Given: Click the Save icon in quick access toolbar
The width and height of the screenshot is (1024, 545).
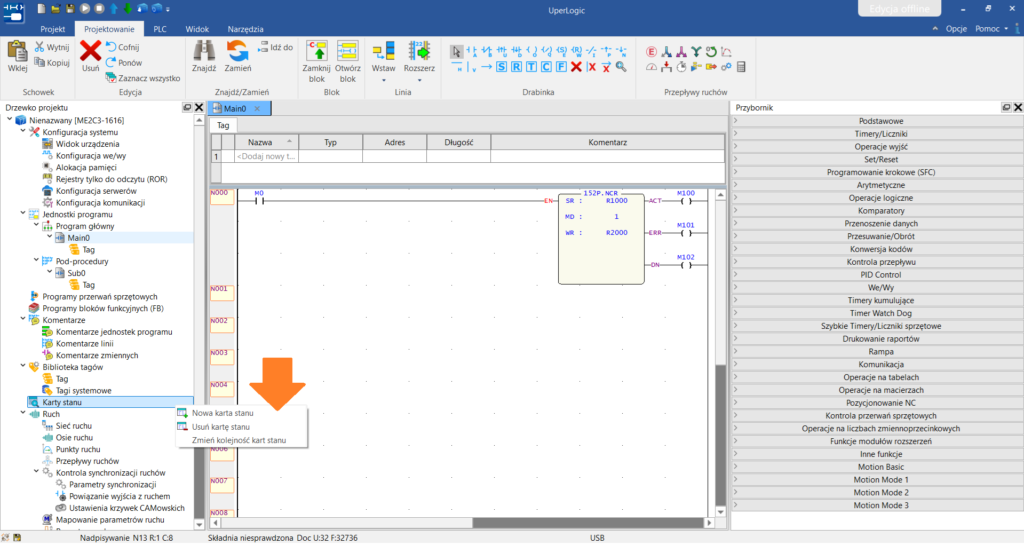Looking at the screenshot, I should [71, 8].
